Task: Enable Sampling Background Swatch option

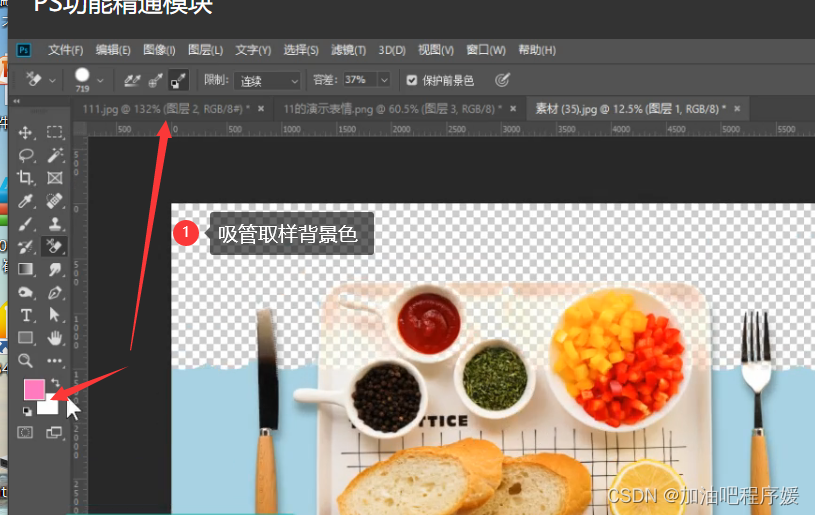Action: (x=178, y=80)
